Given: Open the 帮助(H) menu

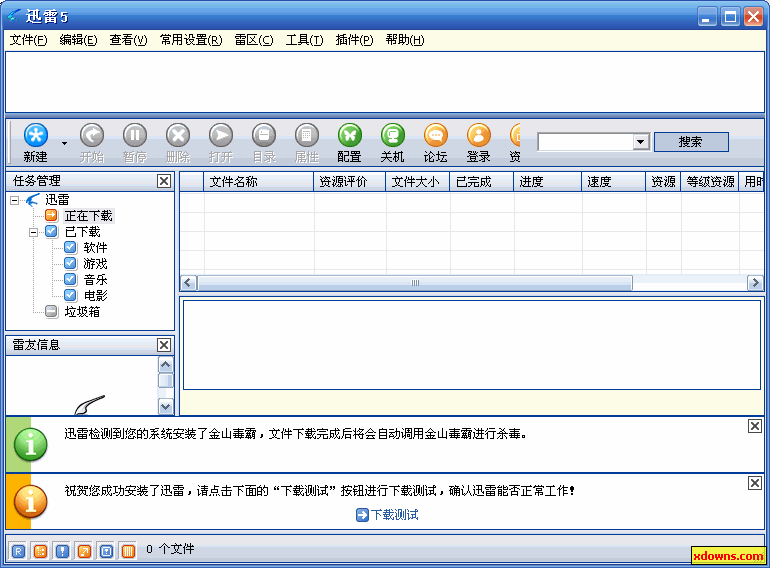Looking at the screenshot, I should [405, 40].
